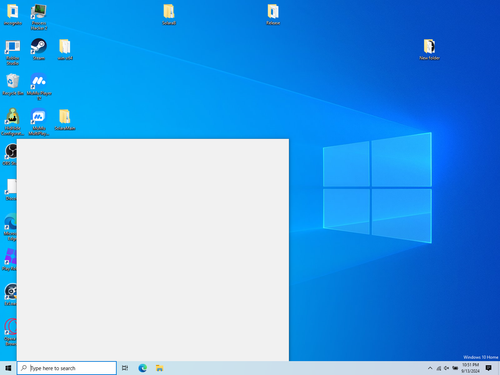
Task: Open the Recycle Bin
Action: (13, 84)
